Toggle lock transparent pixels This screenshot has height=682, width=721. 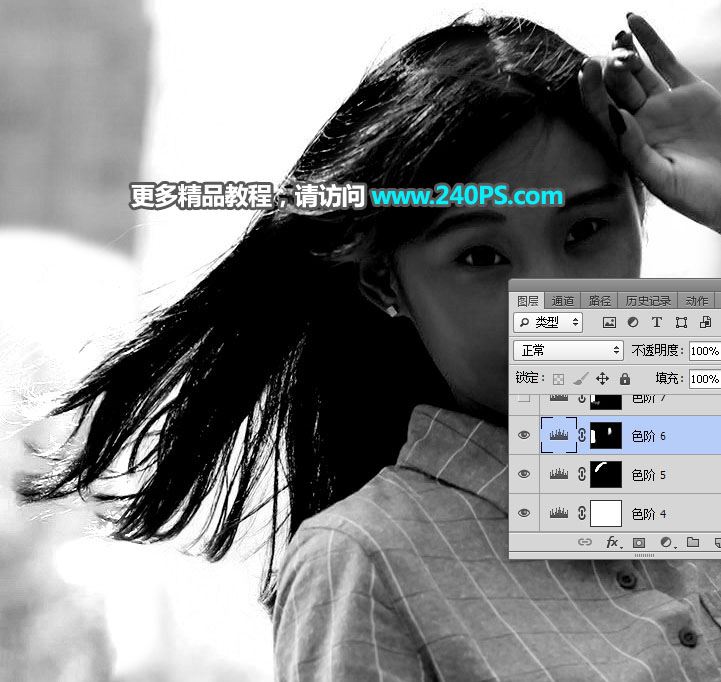click(x=558, y=379)
